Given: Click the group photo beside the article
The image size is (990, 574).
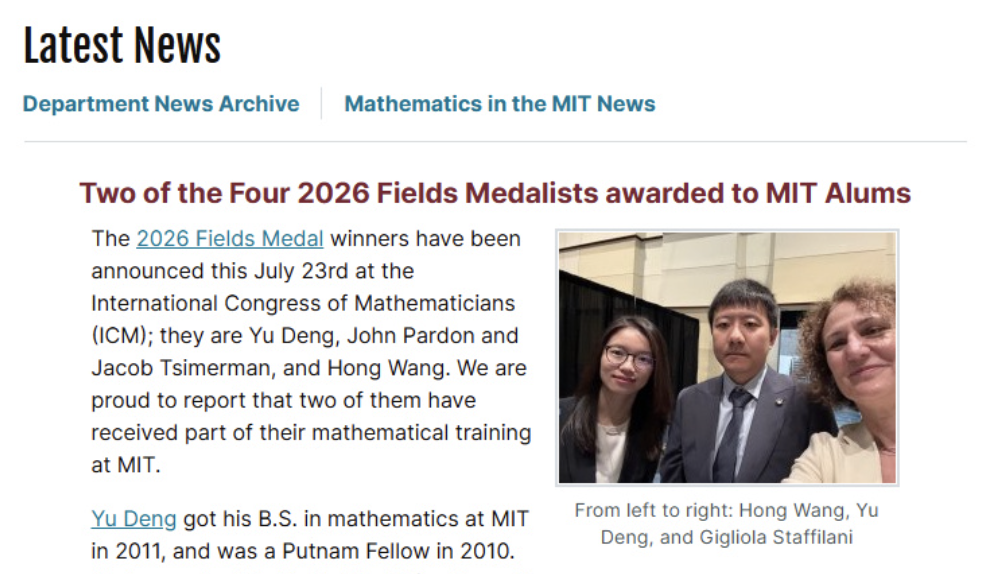Looking at the screenshot, I should tap(727, 357).
